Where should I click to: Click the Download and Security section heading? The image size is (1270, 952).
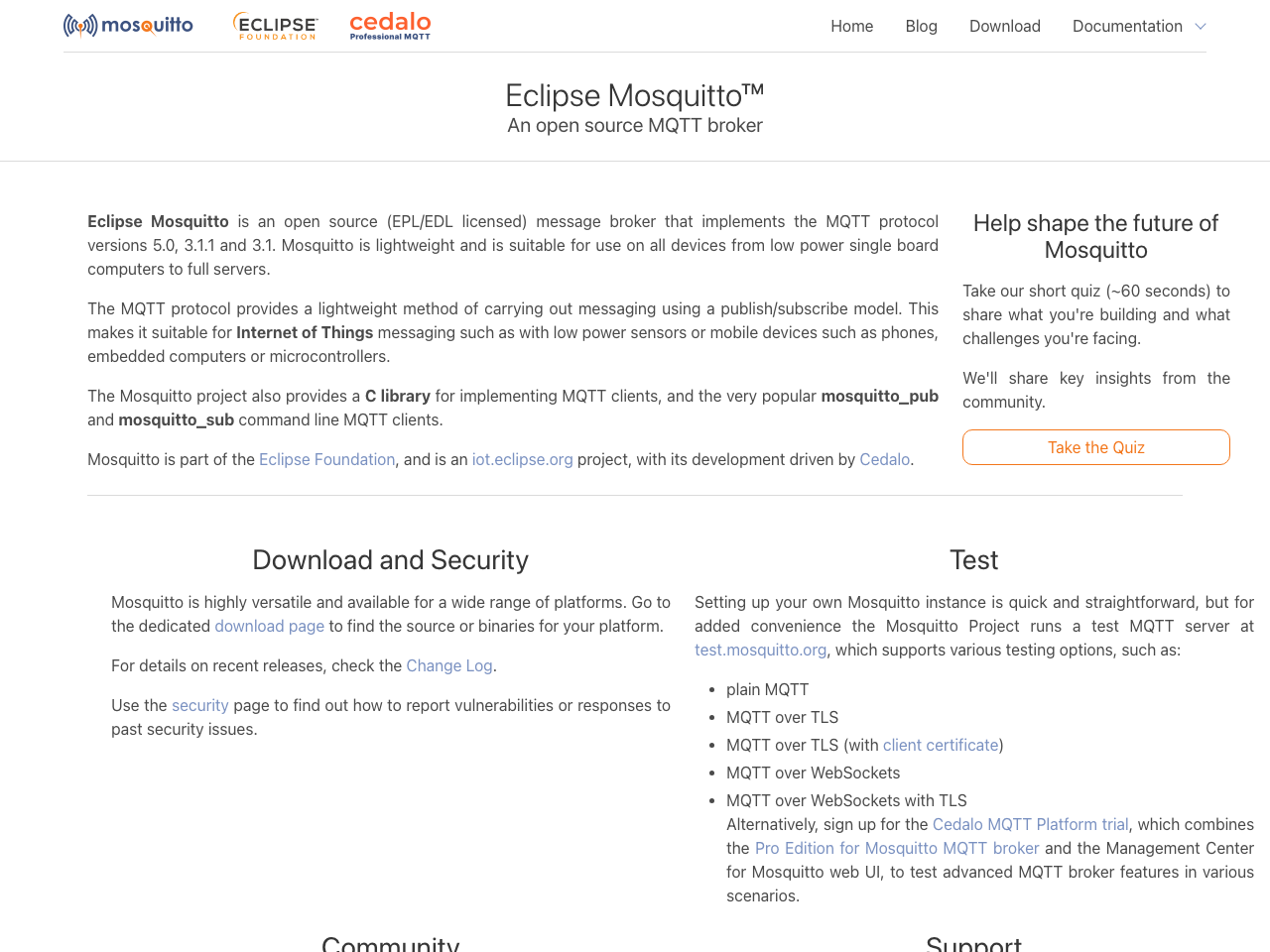point(390,559)
